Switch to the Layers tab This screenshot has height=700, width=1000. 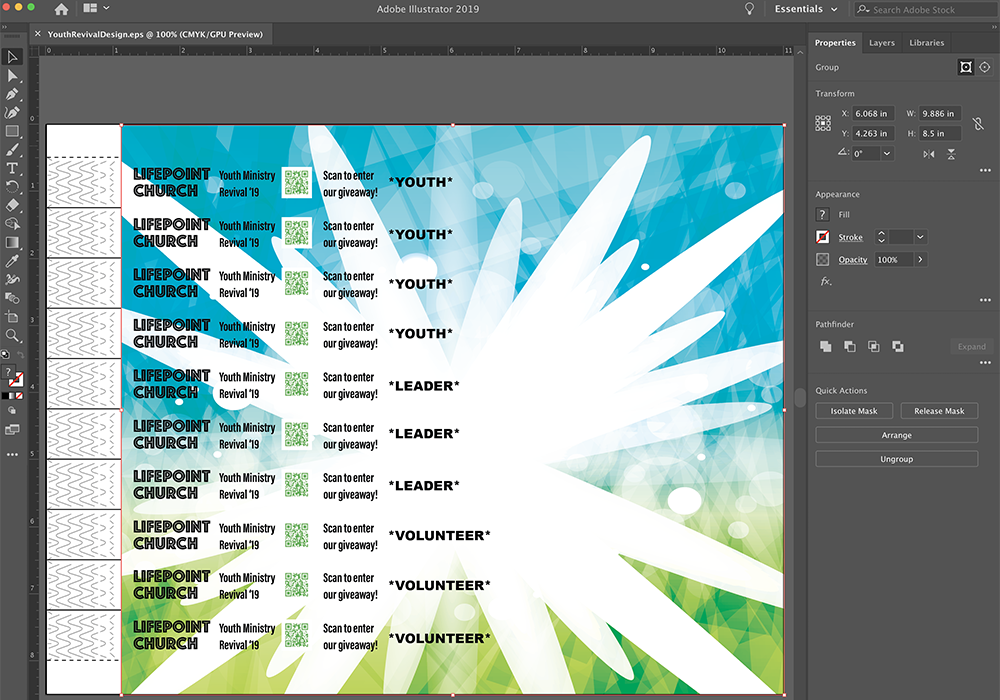coord(881,43)
